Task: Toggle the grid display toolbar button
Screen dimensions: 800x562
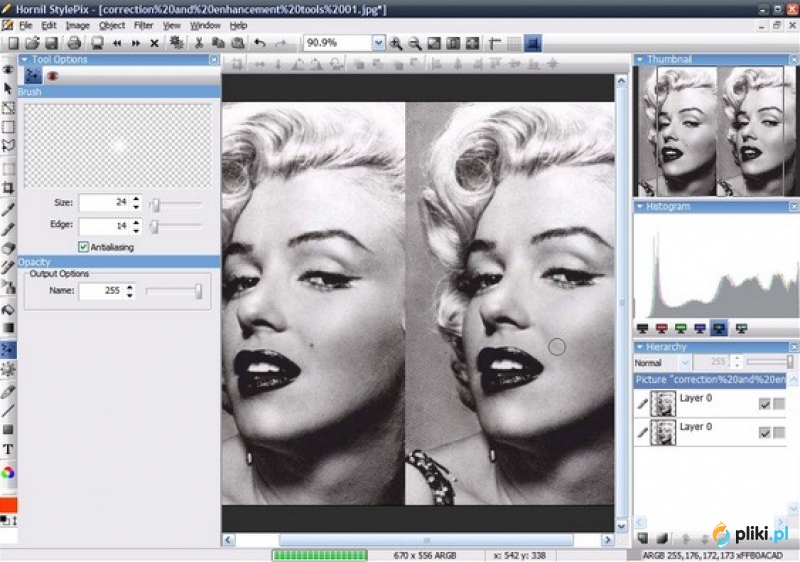Action: [x=514, y=44]
